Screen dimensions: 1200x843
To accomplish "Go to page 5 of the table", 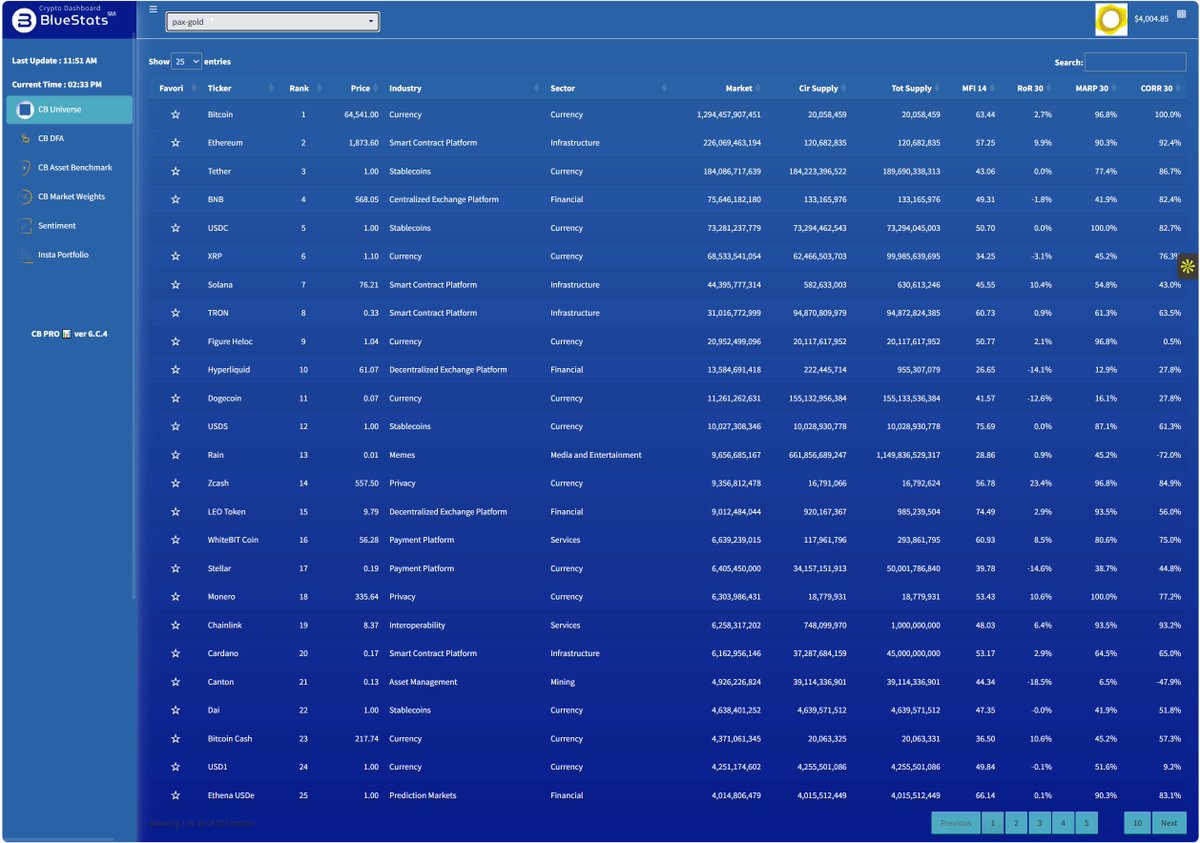I will click(1087, 823).
